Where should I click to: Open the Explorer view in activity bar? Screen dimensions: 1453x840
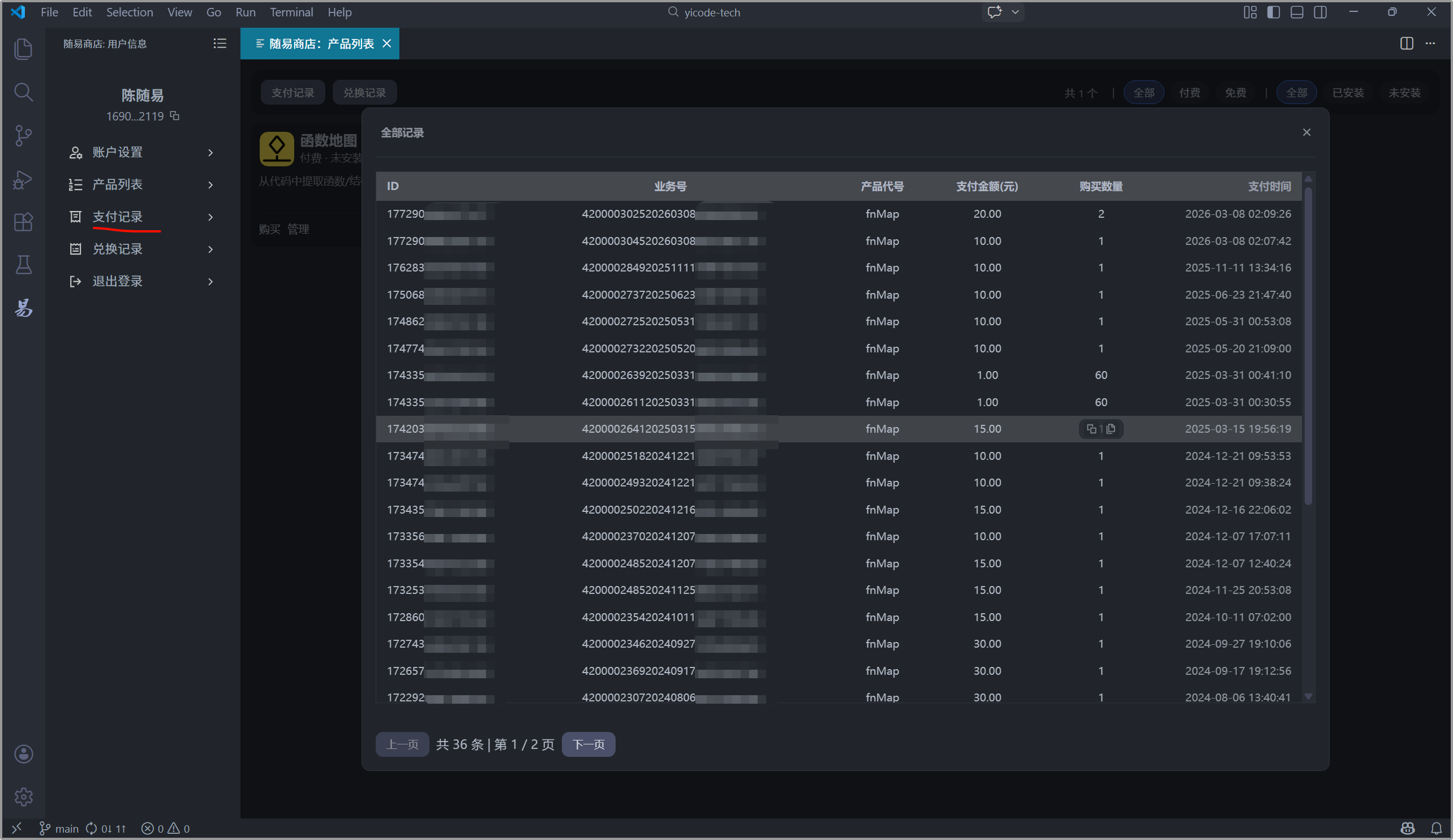23,49
